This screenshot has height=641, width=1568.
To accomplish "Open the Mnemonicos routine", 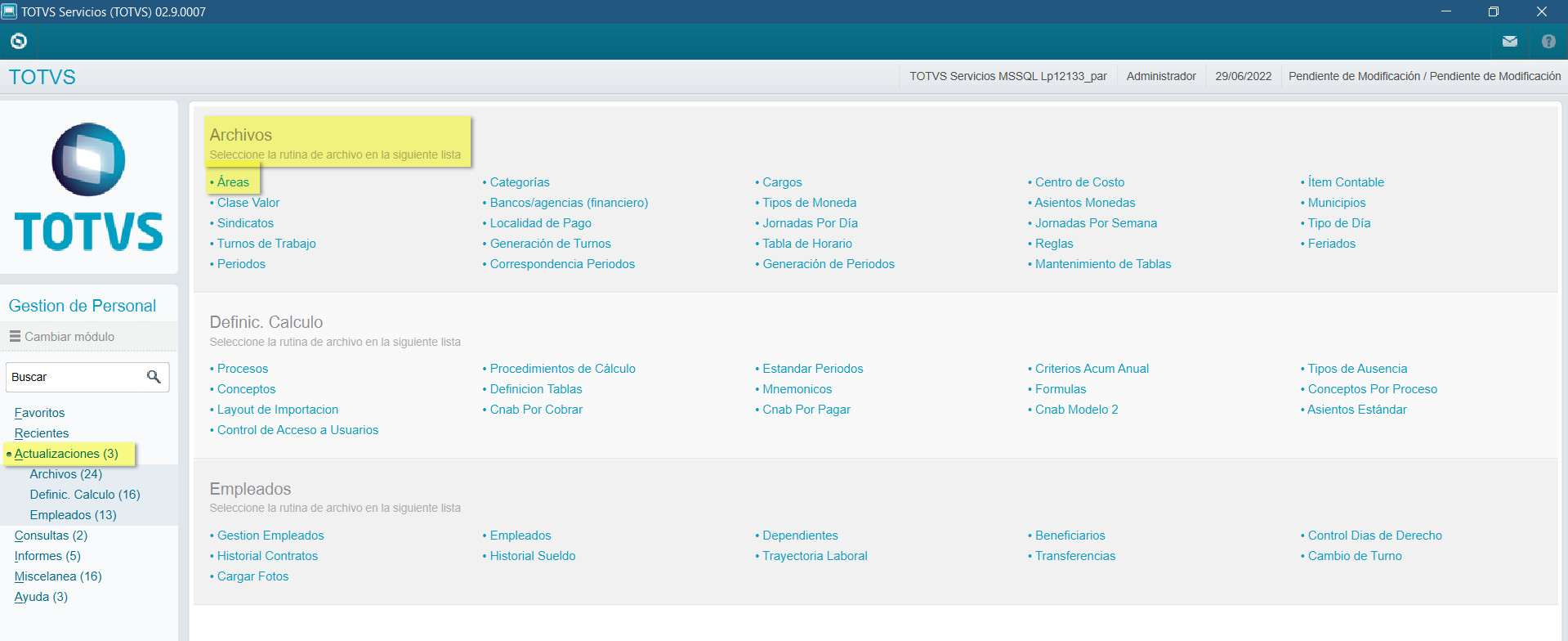I will pyautogui.click(x=797, y=389).
